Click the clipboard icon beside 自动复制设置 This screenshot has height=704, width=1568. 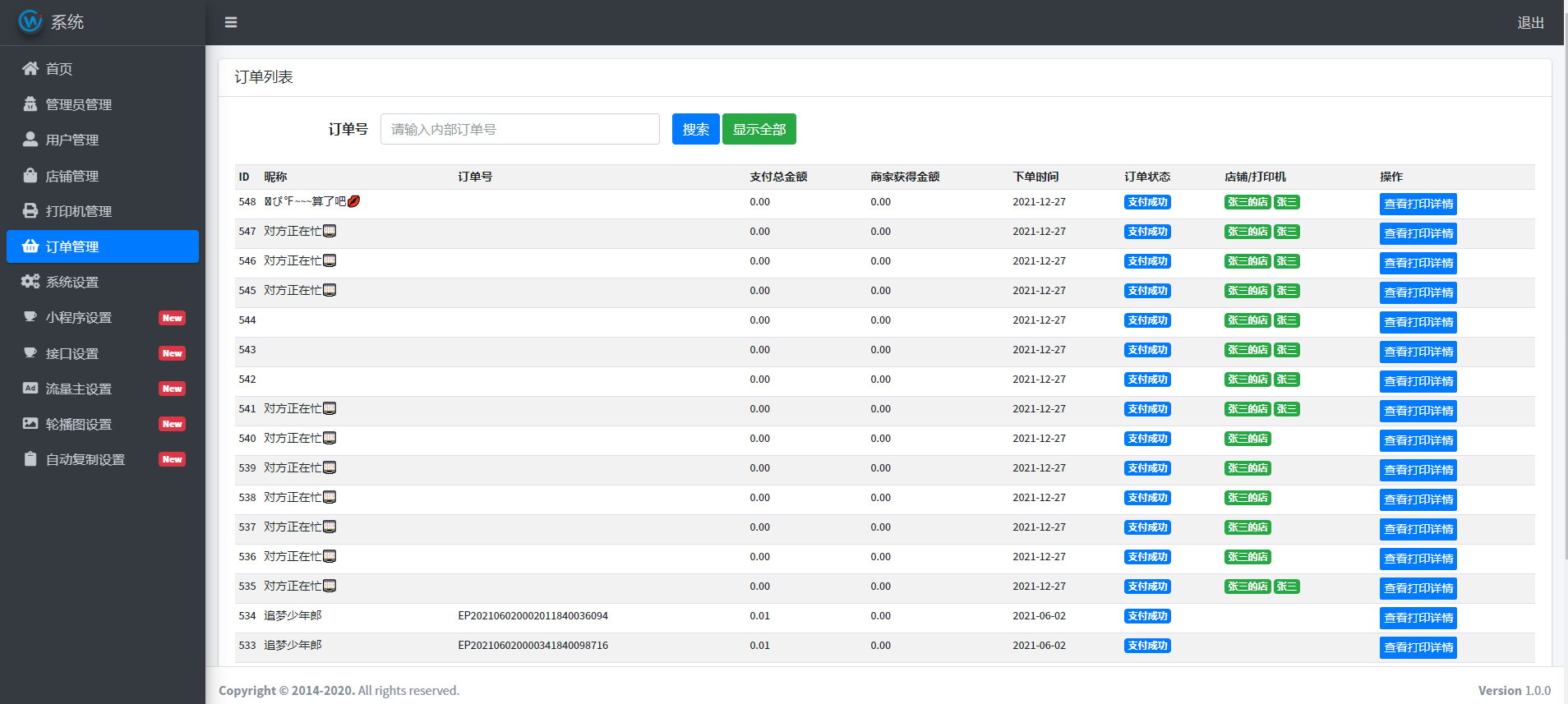coord(30,459)
